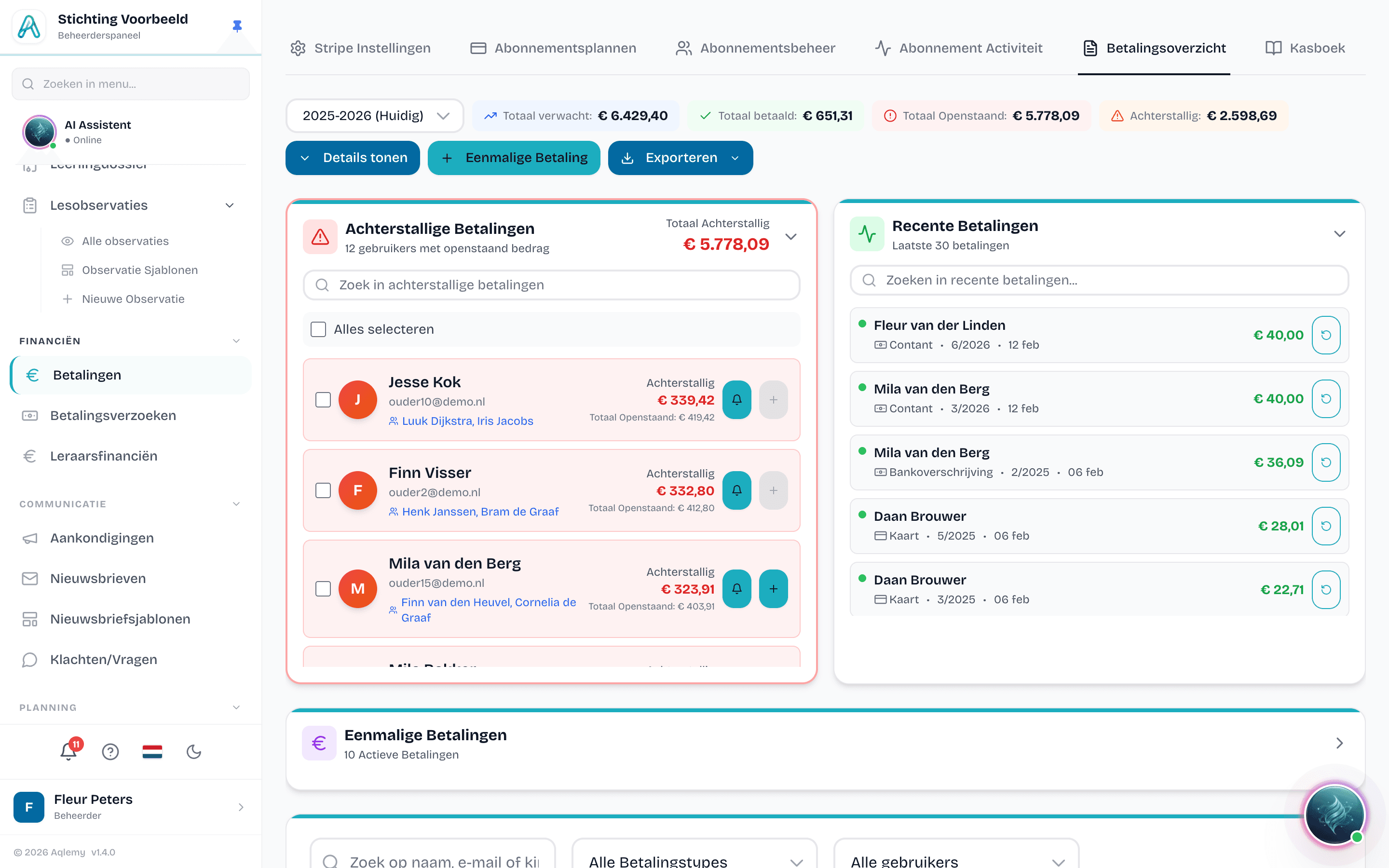1389x868 pixels.
Task: Select Jesse Kok's checkbox
Action: click(323, 400)
